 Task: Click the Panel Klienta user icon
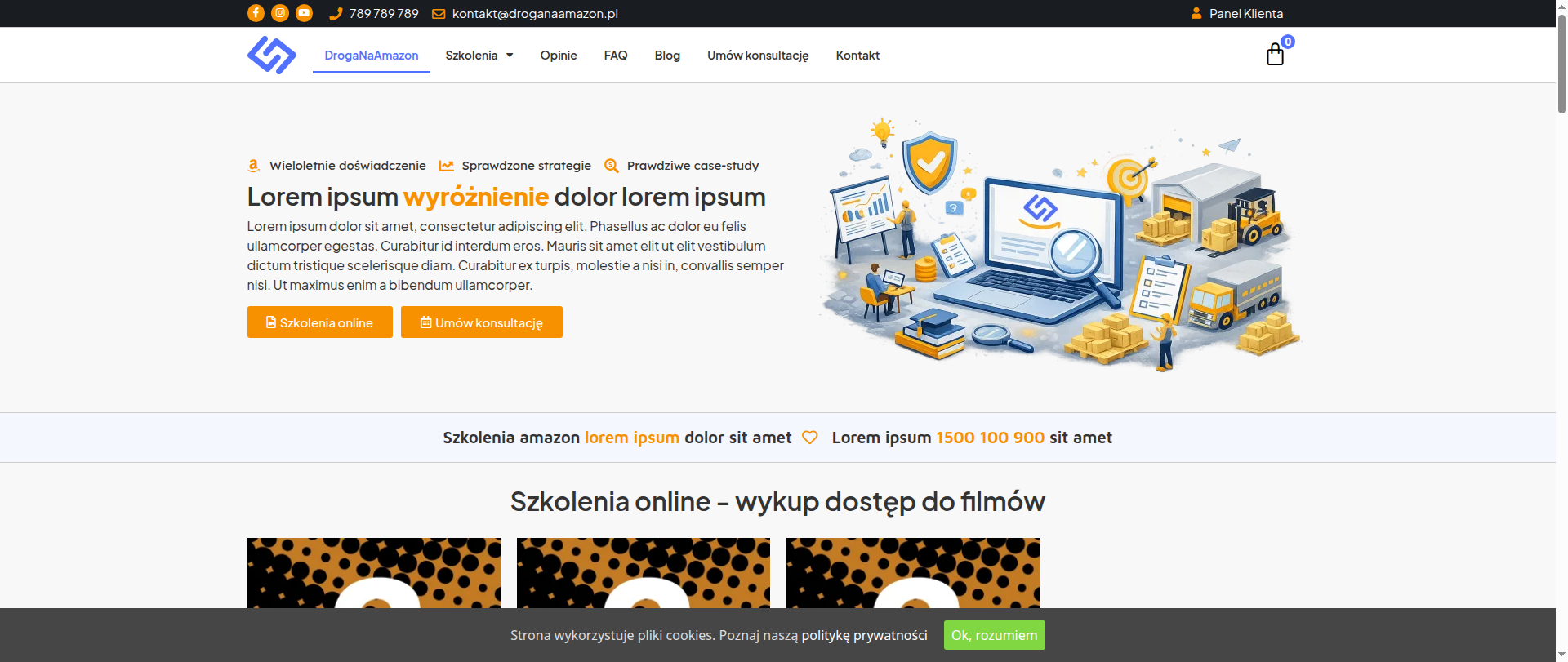pyautogui.click(x=1196, y=13)
